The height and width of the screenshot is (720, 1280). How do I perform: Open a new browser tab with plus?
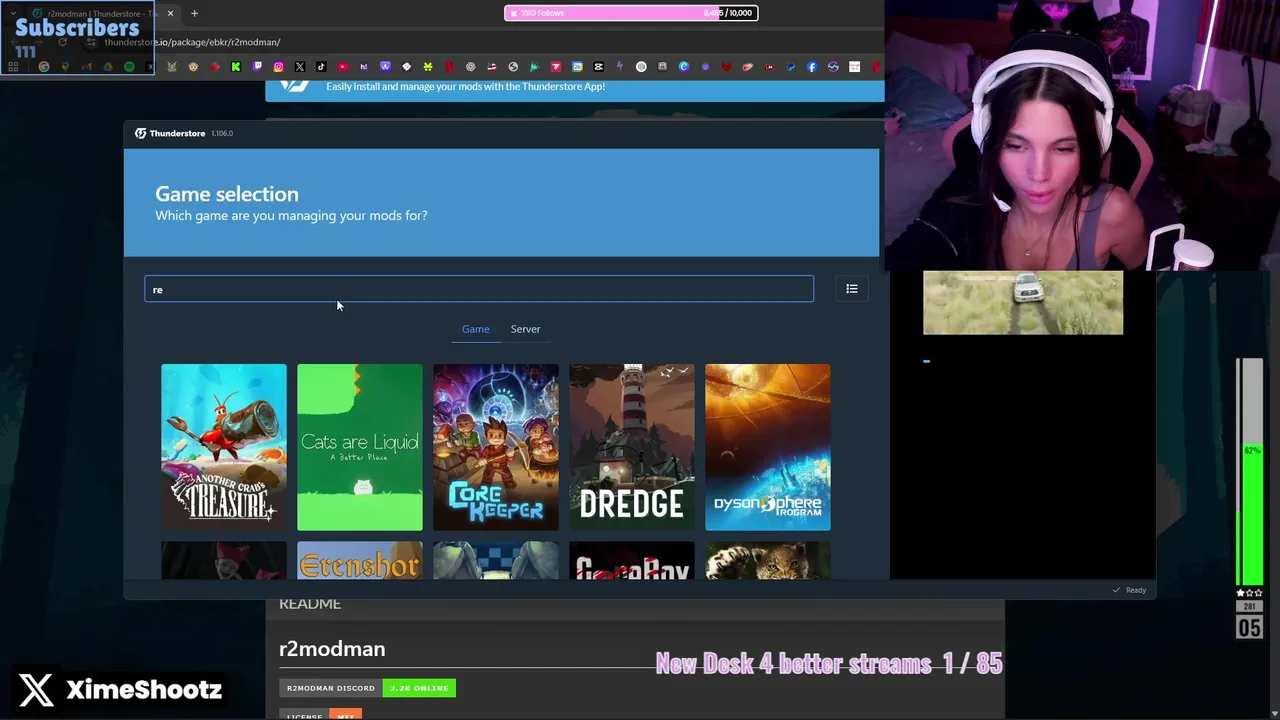[x=194, y=13]
